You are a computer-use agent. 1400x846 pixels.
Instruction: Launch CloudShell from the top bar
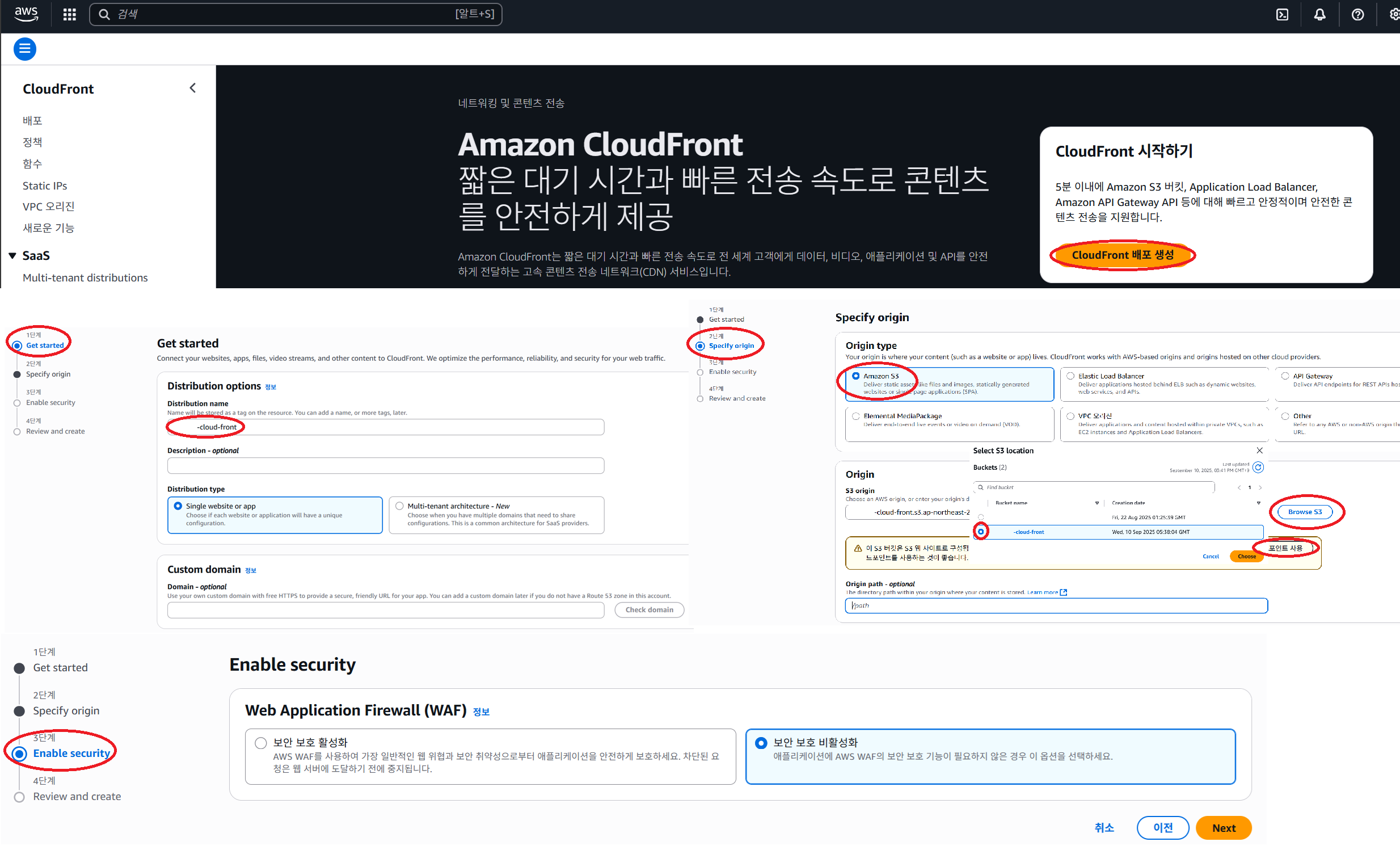[x=1283, y=14]
